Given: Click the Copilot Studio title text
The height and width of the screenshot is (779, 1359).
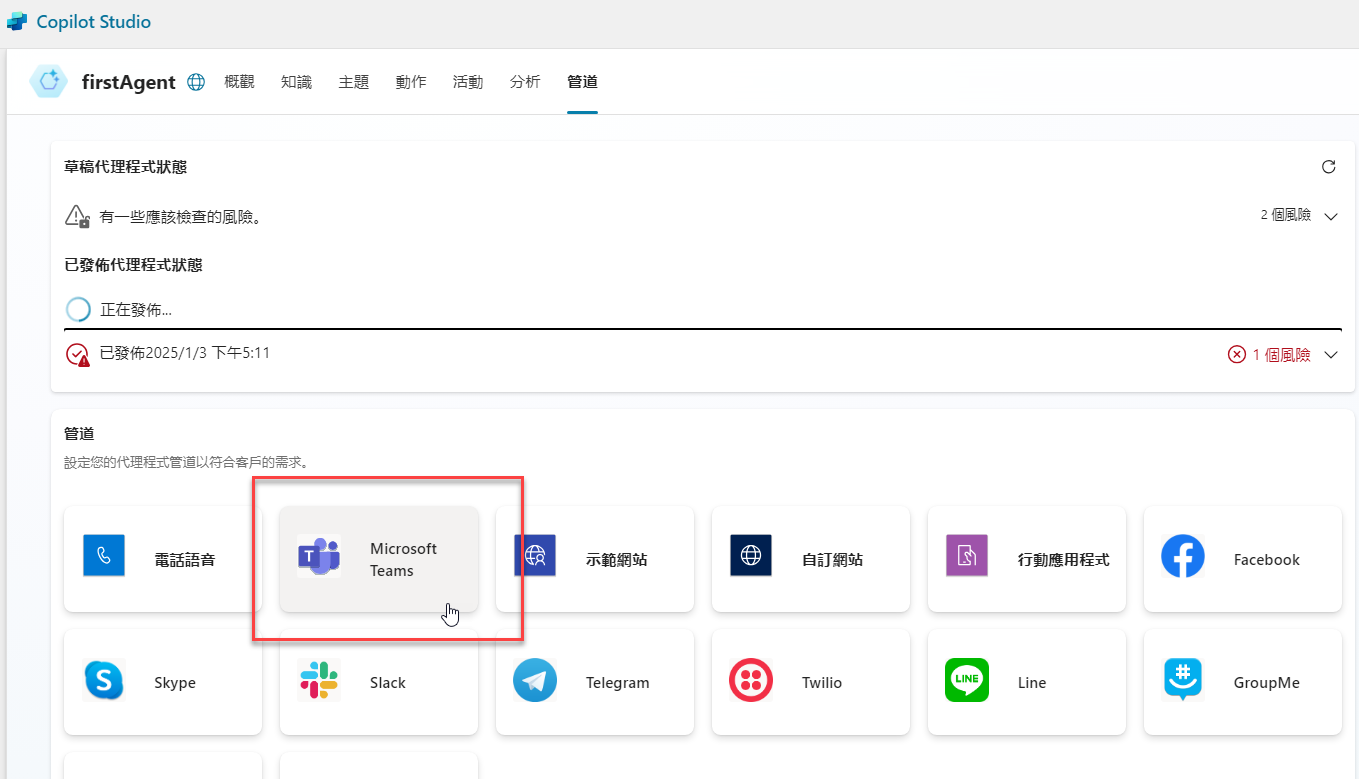Looking at the screenshot, I should (x=94, y=21).
